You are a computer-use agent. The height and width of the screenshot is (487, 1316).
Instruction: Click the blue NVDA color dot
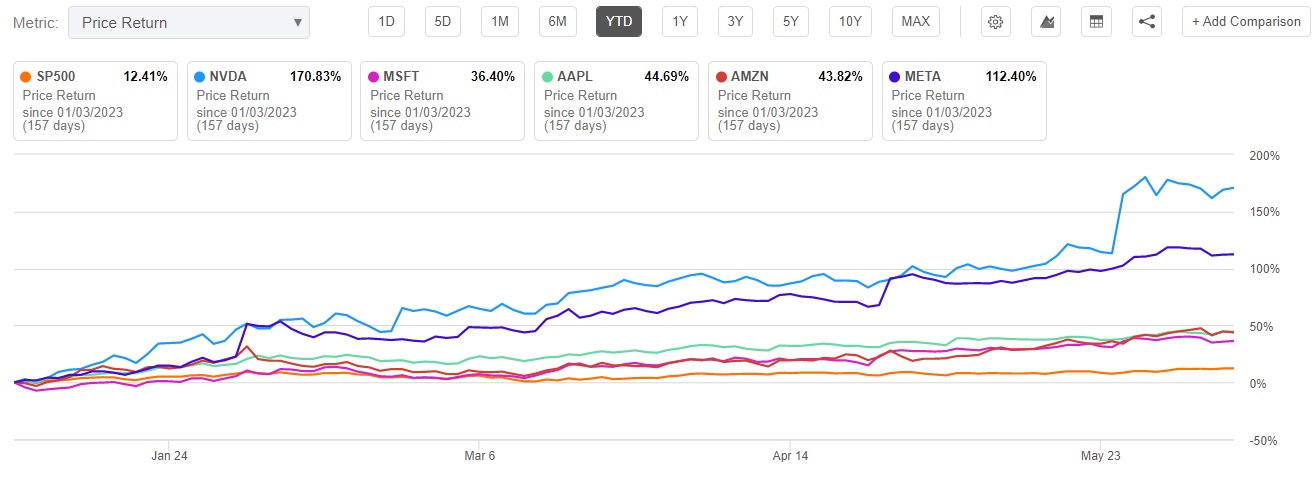click(x=200, y=76)
